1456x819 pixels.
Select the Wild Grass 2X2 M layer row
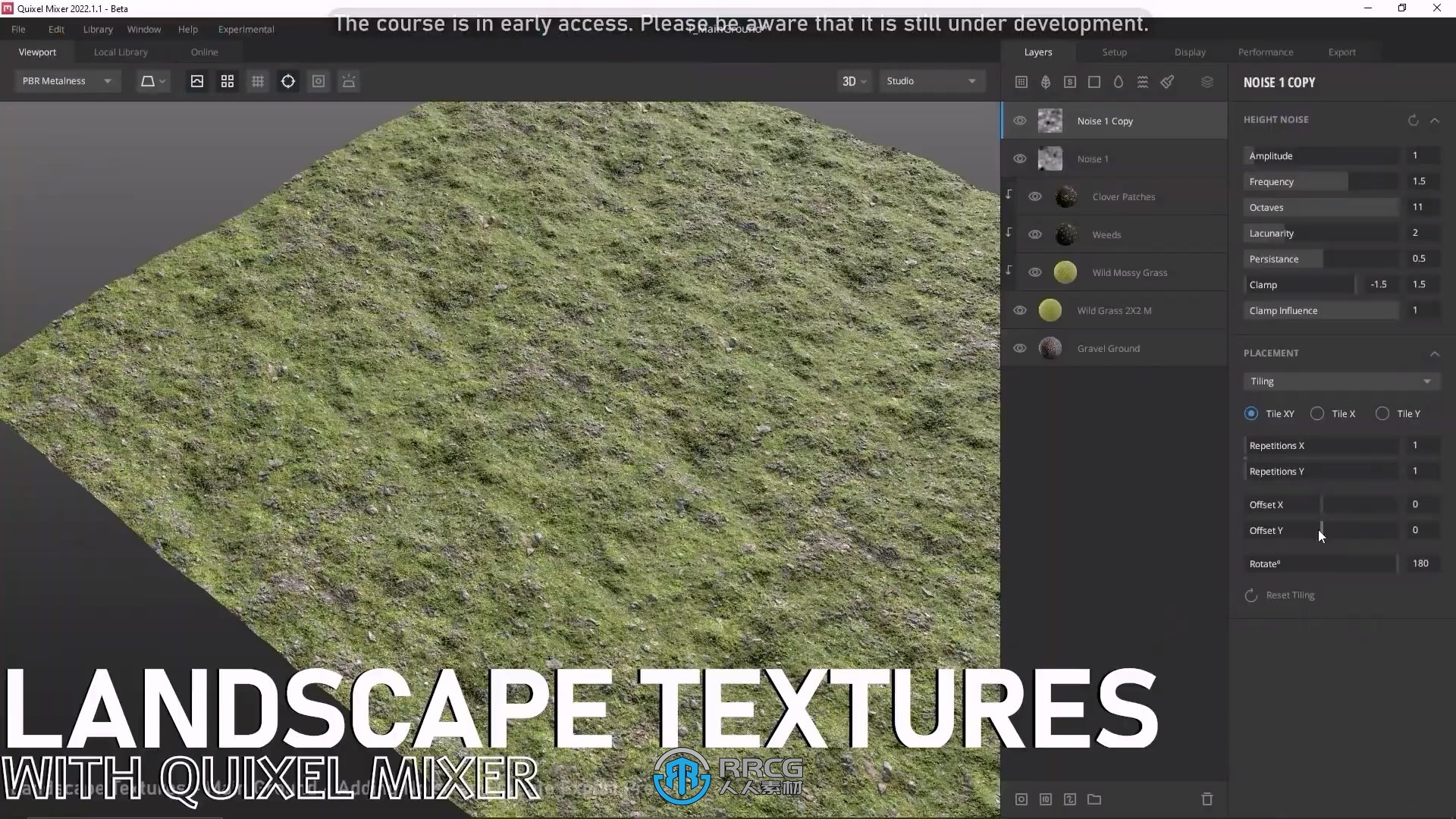tap(1114, 310)
